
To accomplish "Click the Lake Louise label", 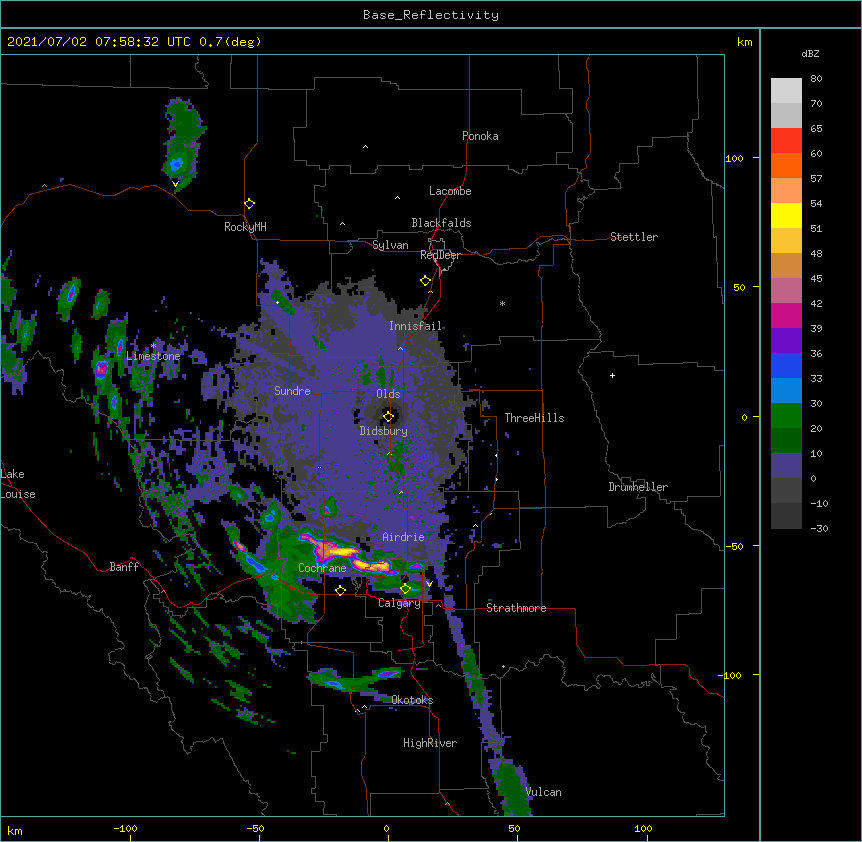I will coord(18,484).
